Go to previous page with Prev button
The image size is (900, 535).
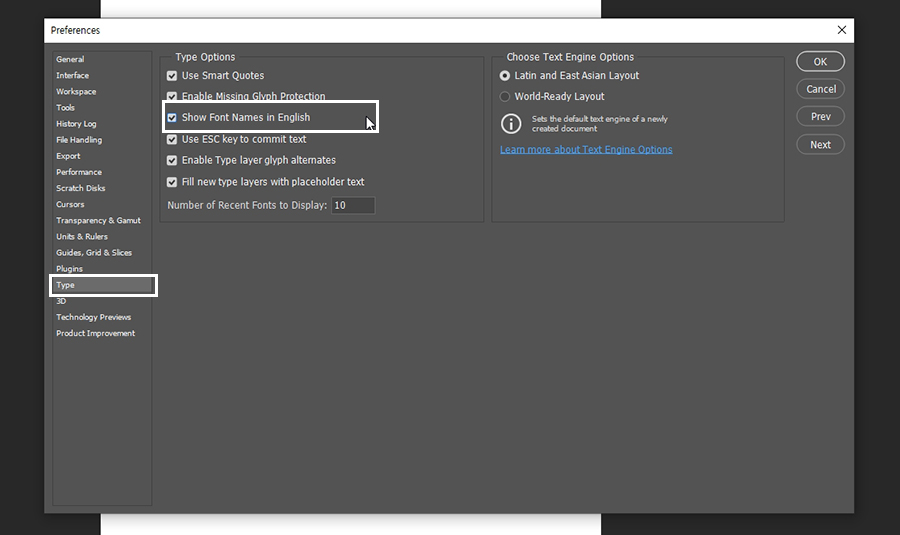[x=820, y=117]
